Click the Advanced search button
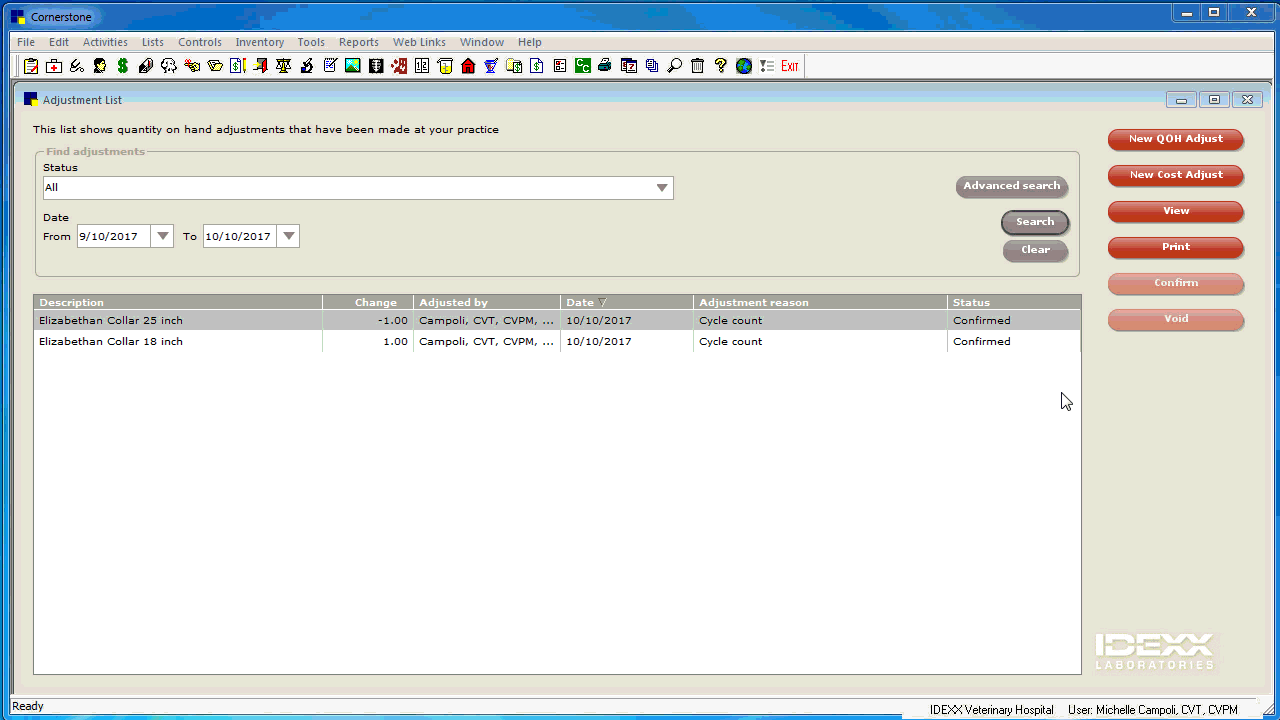Image resolution: width=1280 pixels, height=720 pixels. pyautogui.click(x=1012, y=186)
